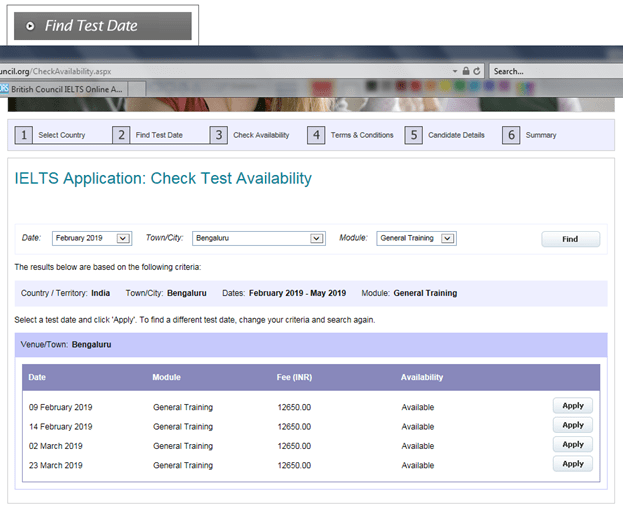Open the address bar history dropdown arrow
This screenshot has width=623, height=511.
tap(455, 72)
